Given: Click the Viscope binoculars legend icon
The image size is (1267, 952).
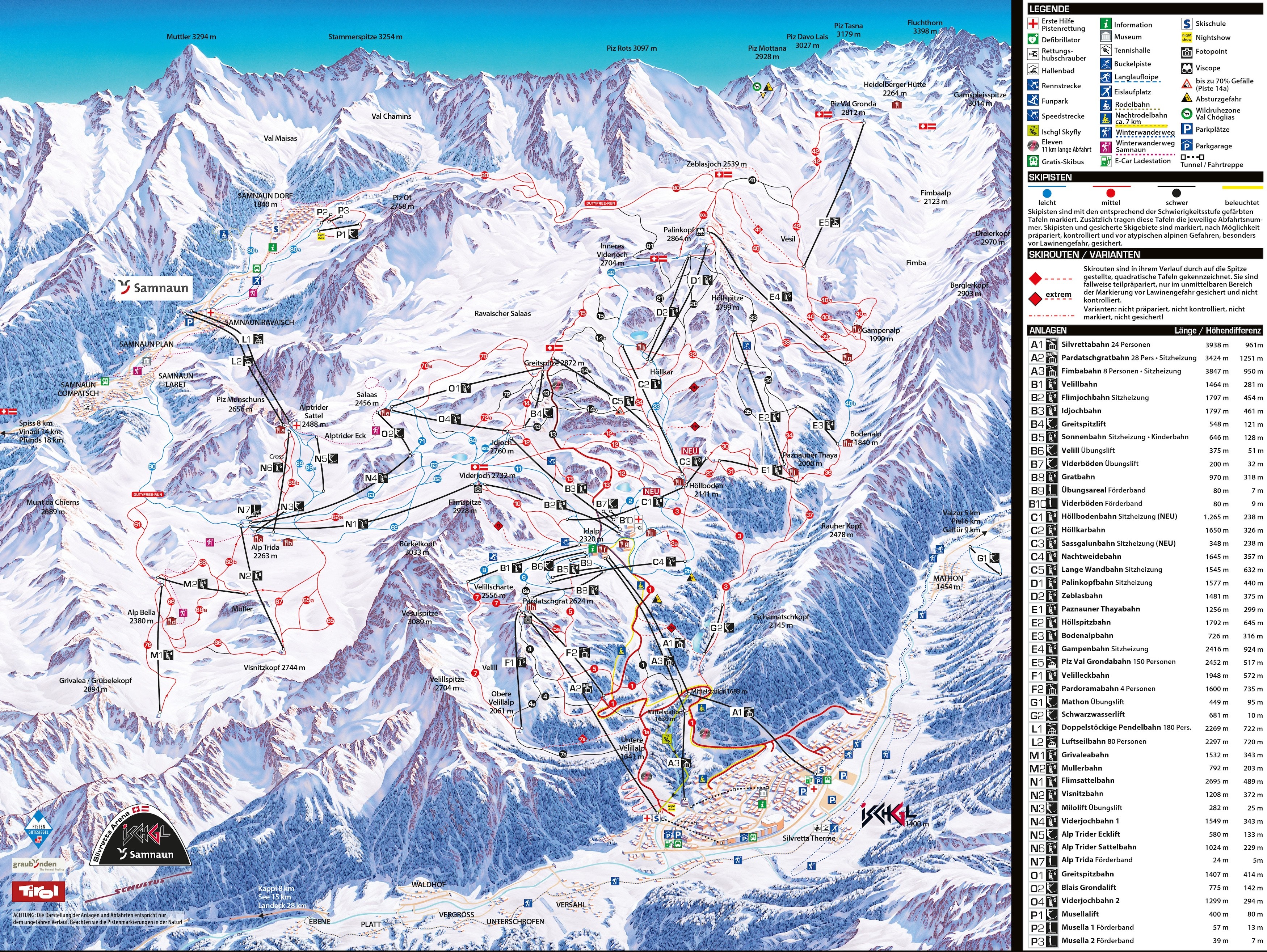Looking at the screenshot, I should pos(1186,68).
